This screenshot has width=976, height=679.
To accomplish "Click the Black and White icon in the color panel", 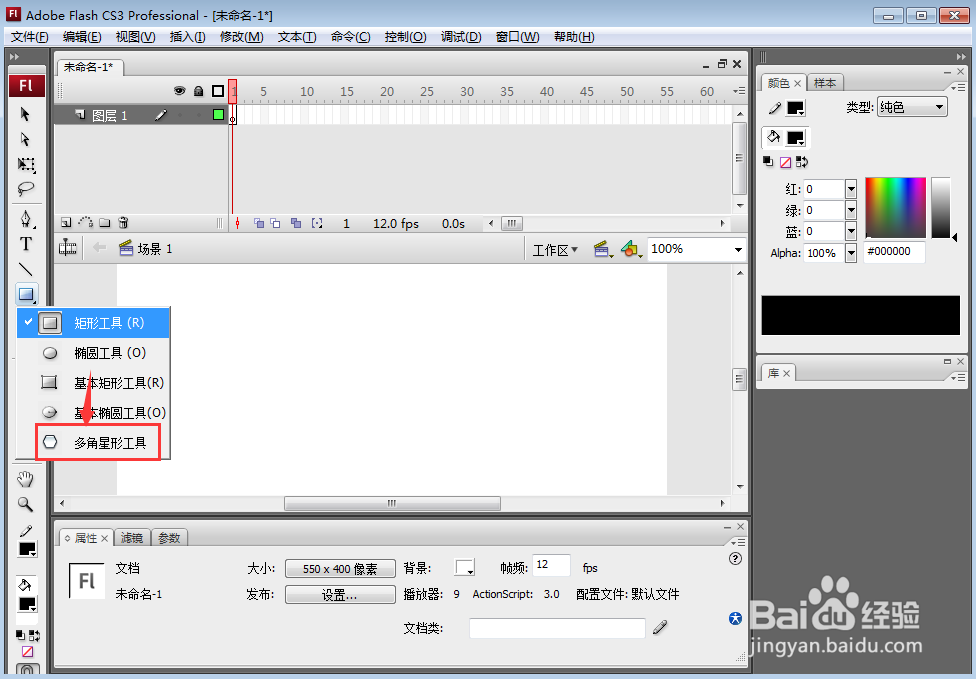I will [768, 162].
